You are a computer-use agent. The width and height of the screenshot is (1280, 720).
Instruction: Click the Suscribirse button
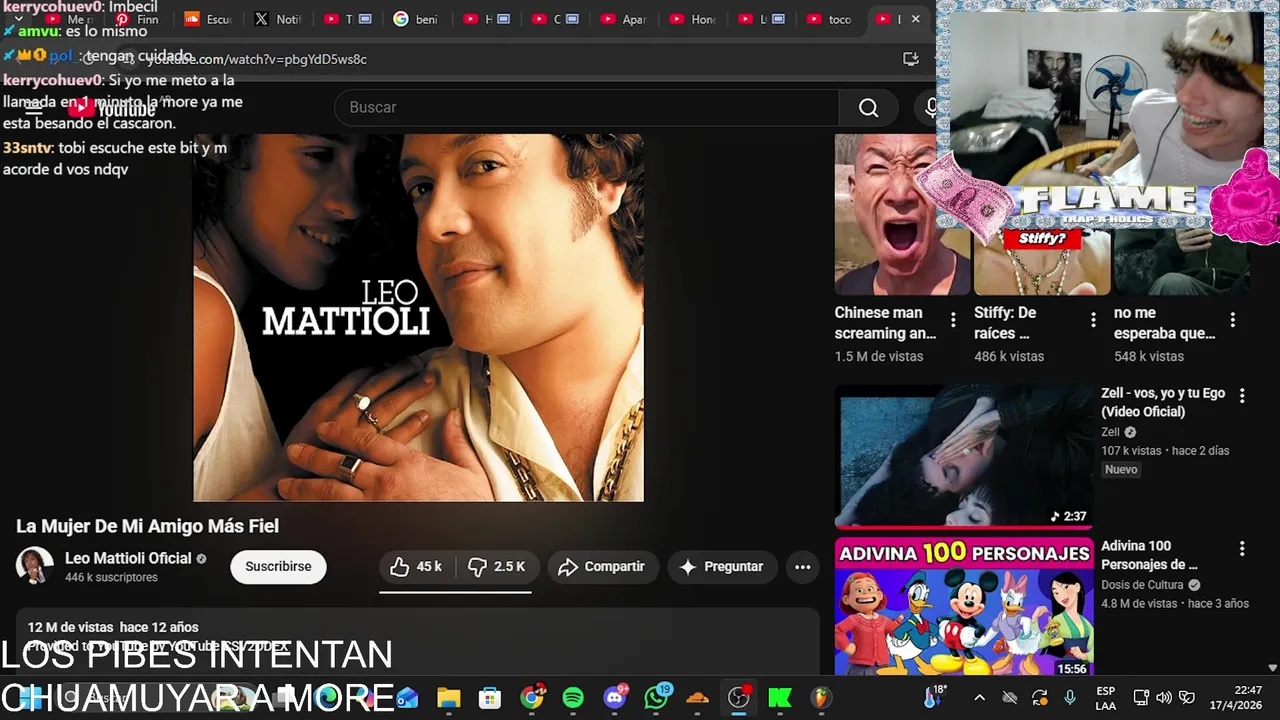coord(278,566)
